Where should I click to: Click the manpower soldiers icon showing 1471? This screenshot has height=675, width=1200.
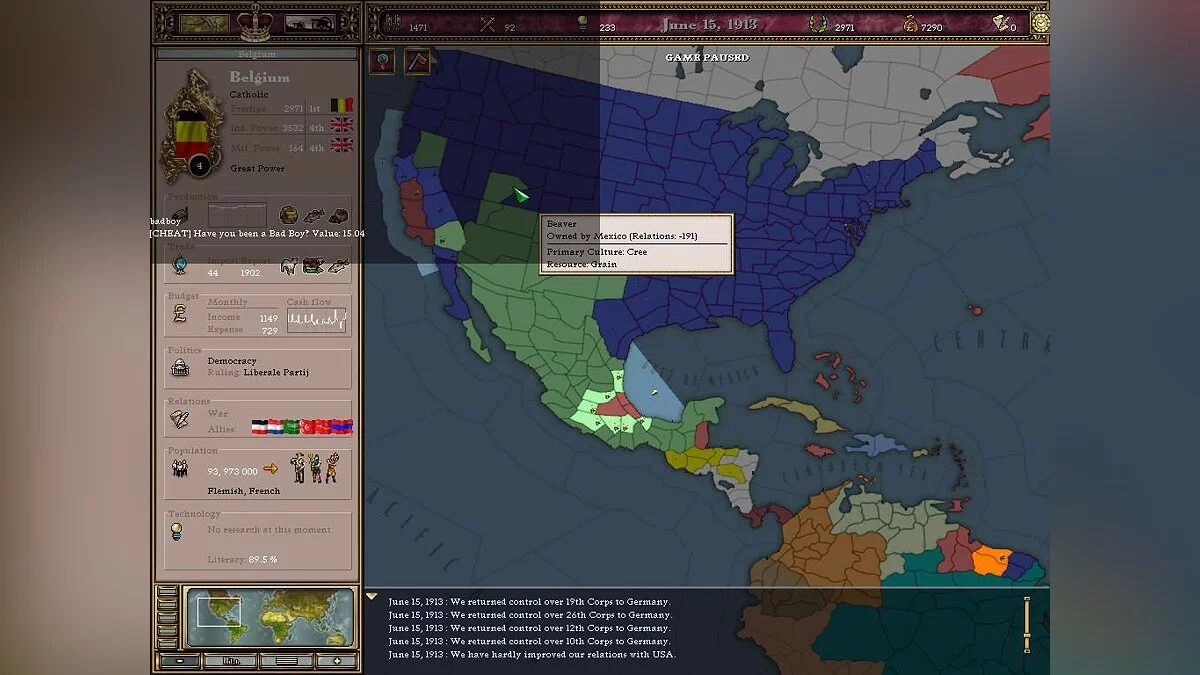point(391,24)
